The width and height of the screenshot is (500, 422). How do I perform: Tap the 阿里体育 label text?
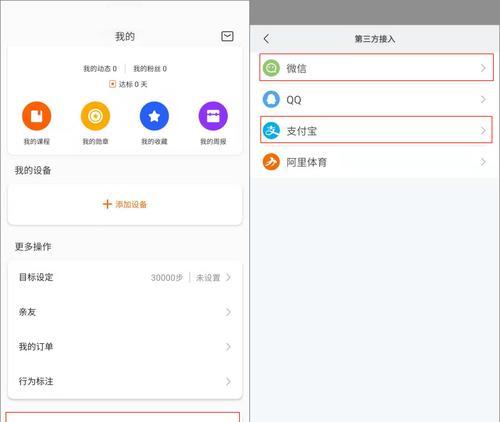pos(307,162)
